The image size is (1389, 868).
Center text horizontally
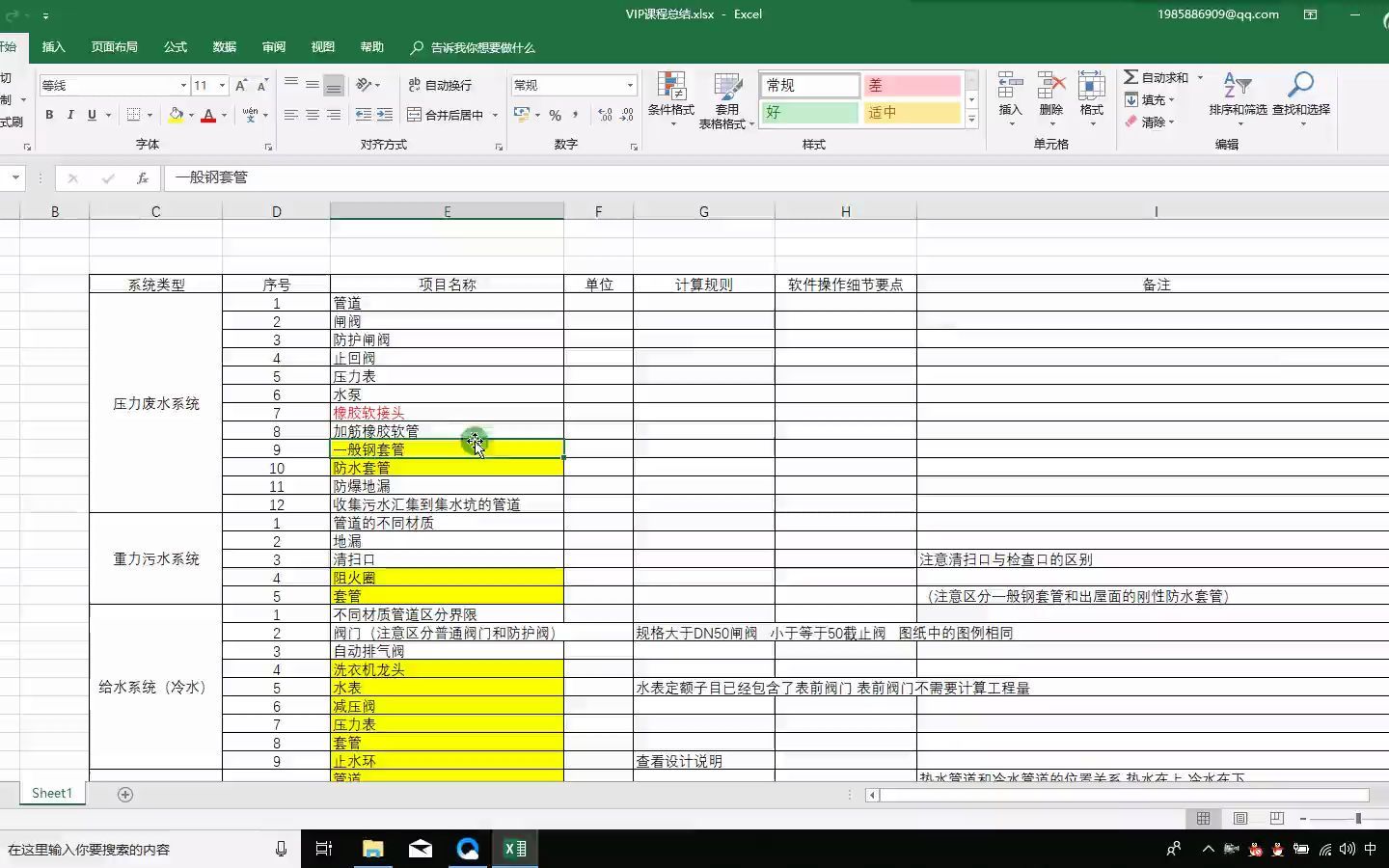tap(313, 115)
